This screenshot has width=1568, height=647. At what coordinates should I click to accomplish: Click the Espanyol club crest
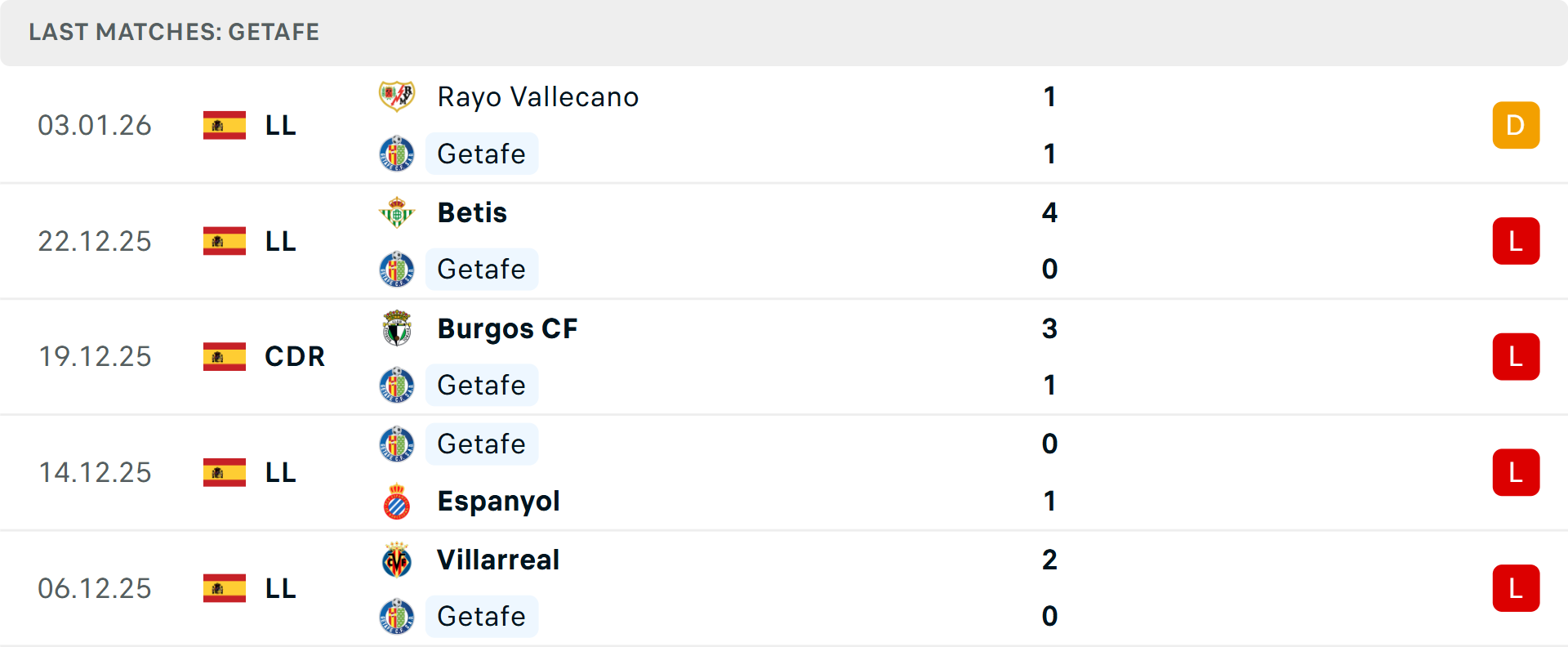[x=397, y=502]
